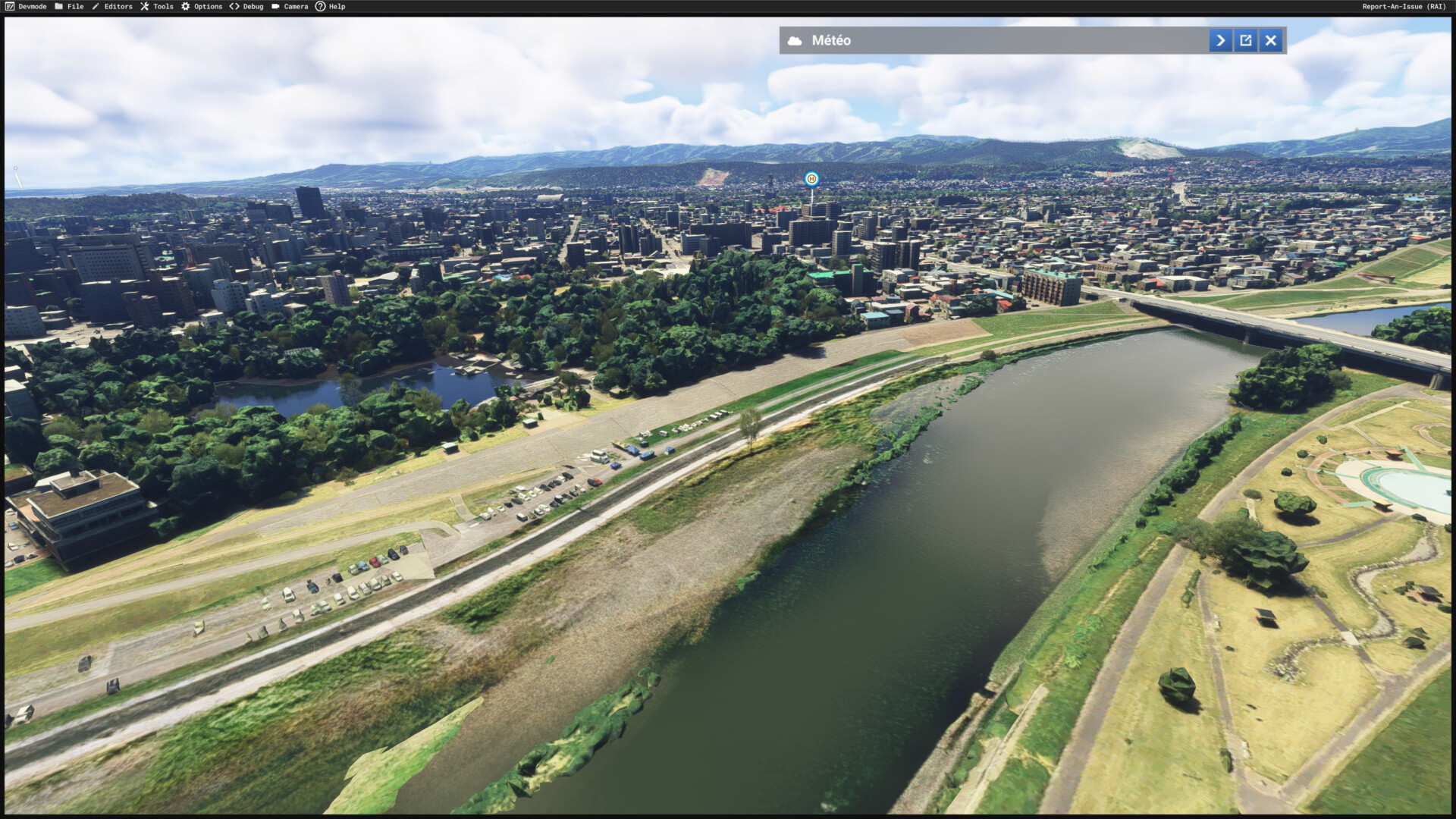Screen dimensions: 1456x819
Task: Pop out the Météo panel window
Action: pyautogui.click(x=1245, y=41)
